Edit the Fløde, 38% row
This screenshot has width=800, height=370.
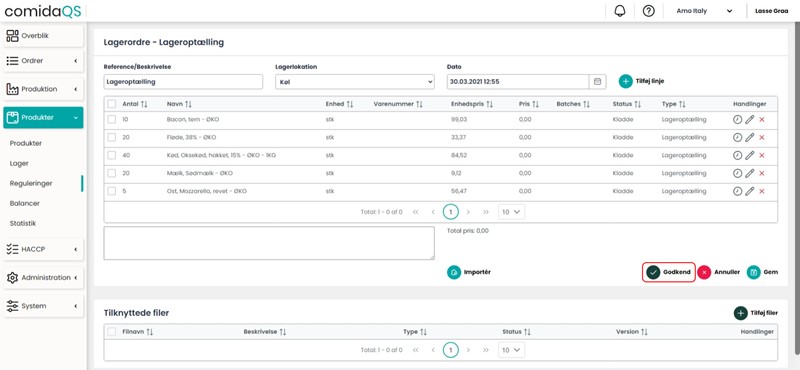(x=749, y=137)
